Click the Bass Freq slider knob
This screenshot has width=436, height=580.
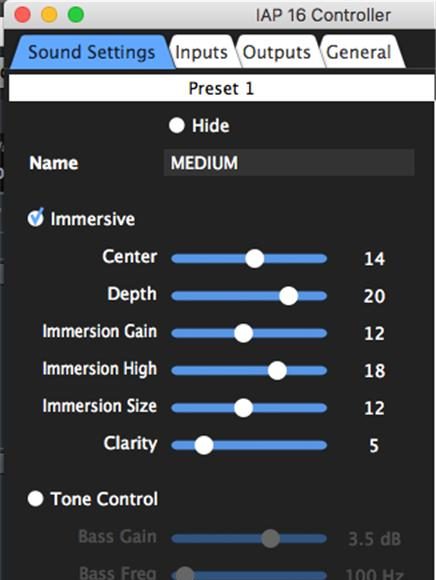[185, 574]
